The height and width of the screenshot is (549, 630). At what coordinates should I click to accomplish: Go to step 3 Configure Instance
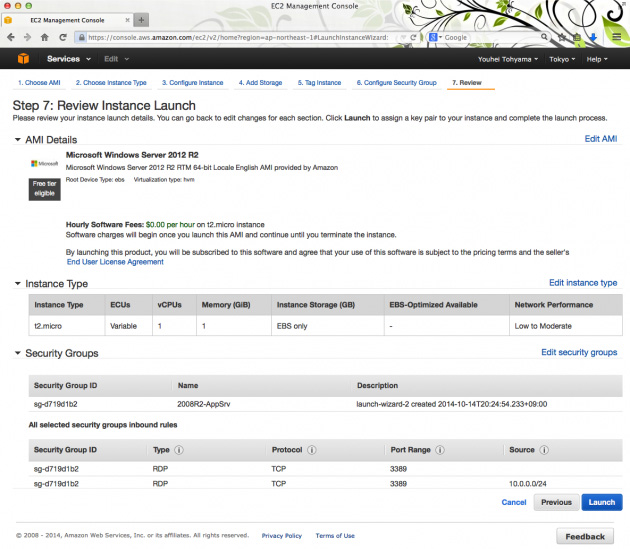(192, 83)
